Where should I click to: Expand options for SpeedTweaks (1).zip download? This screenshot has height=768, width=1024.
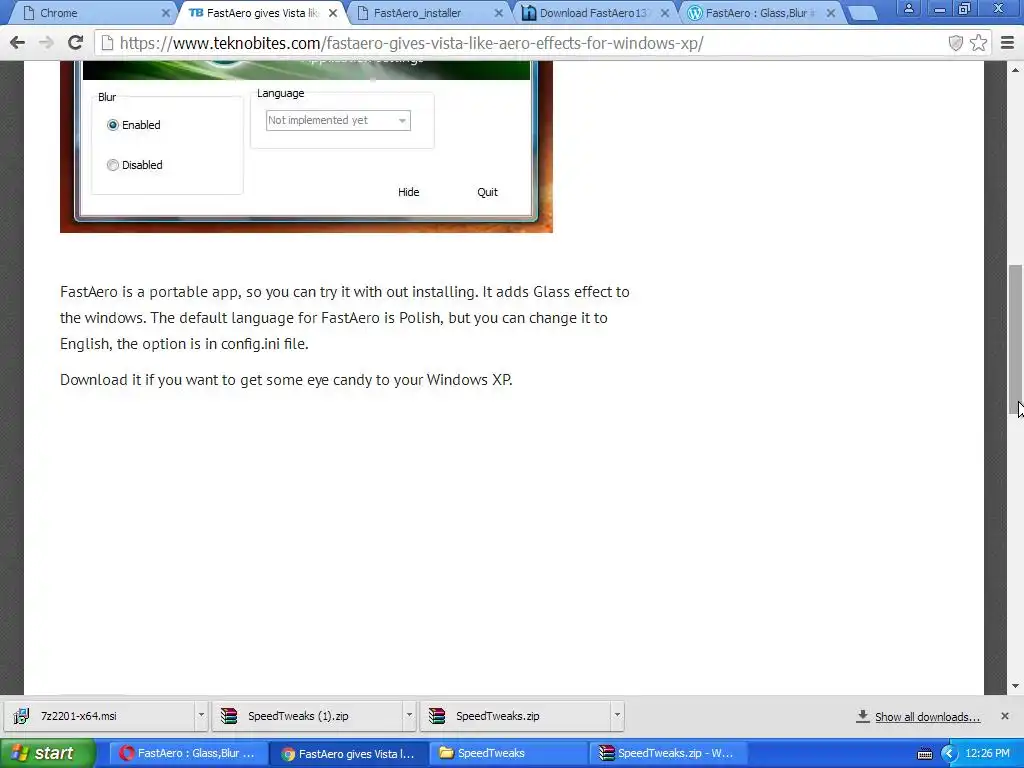coord(409,716)
